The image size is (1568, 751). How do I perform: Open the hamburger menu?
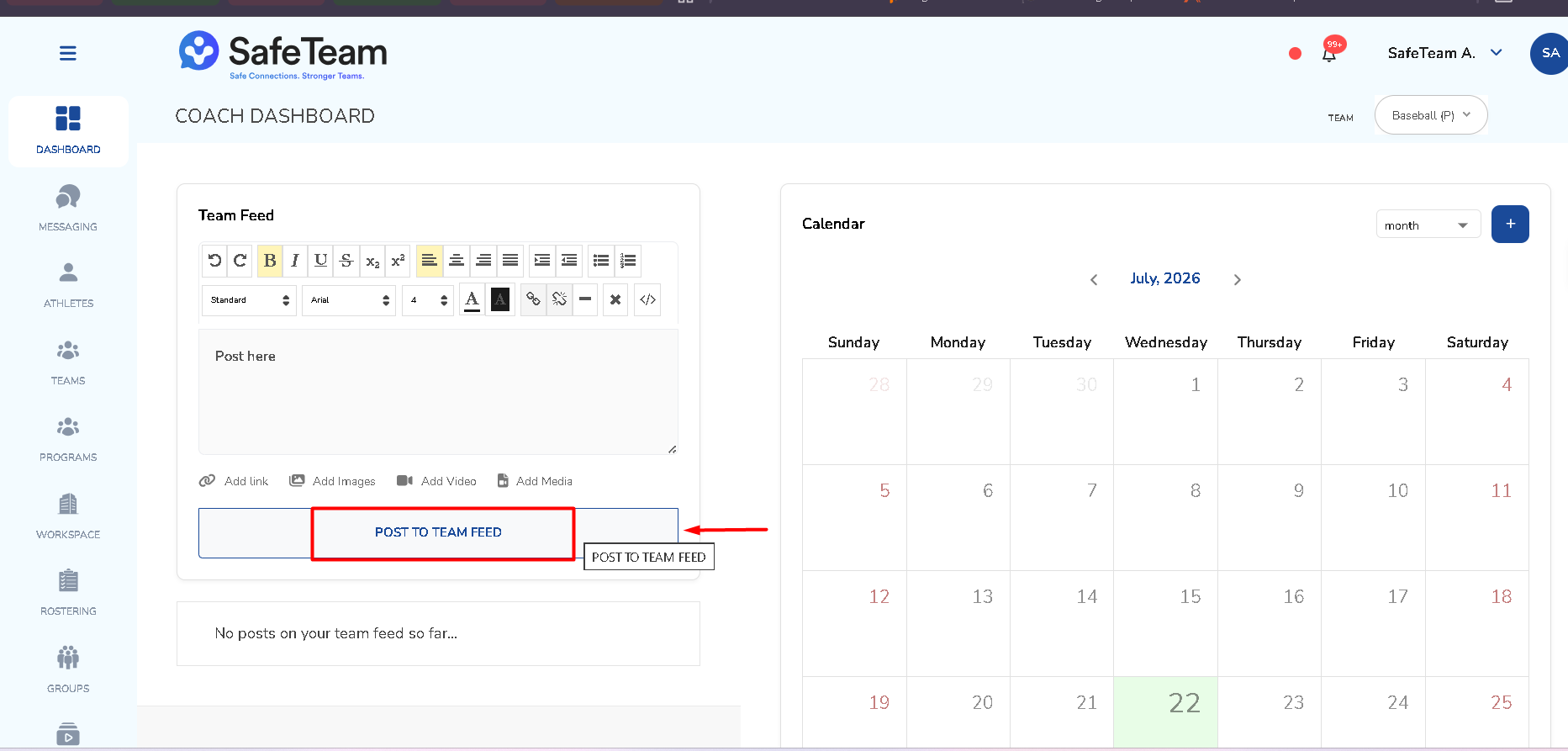68,53
